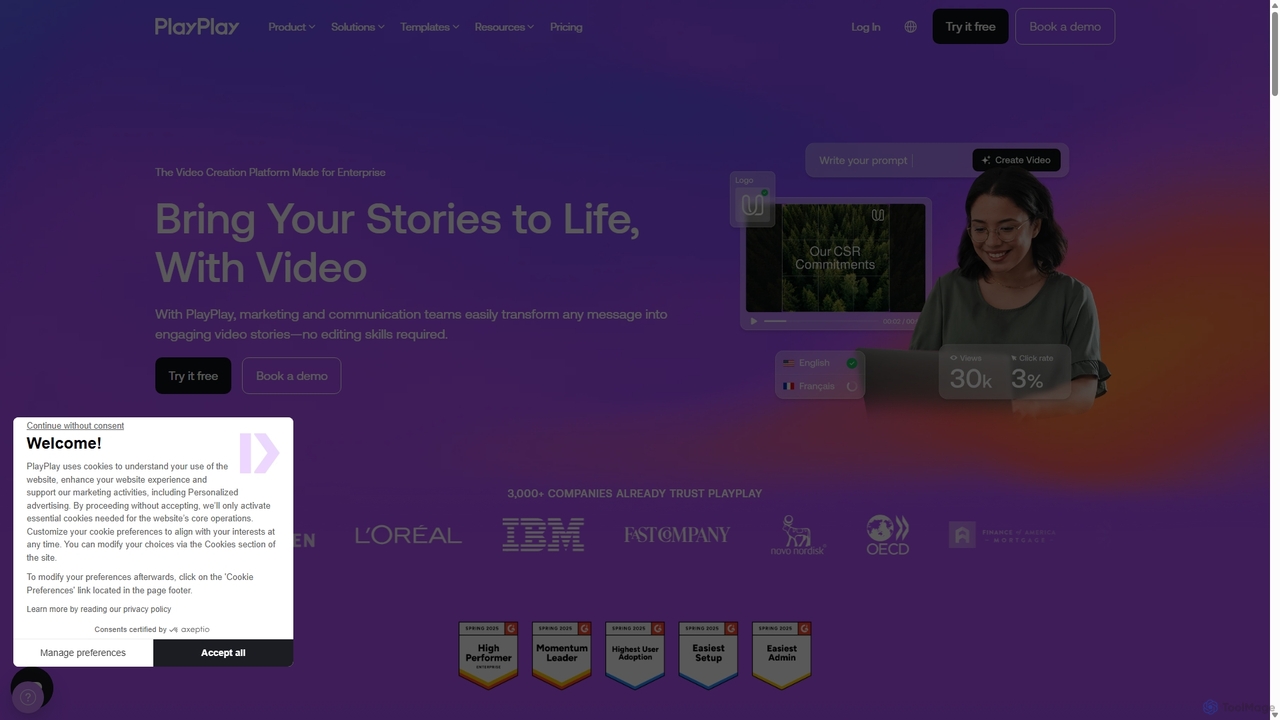The width and height of the screenshot is (1280, 720).
Task: Expand the Solutions menu
Action: point(358,27)
